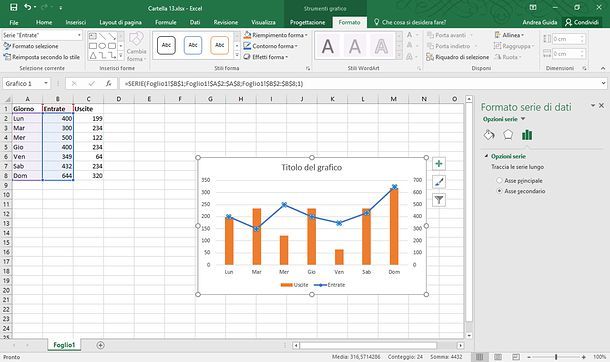Click the vertical scrollbar down arrow
This screenshot has width=610, height=362.
coord(469,335)
